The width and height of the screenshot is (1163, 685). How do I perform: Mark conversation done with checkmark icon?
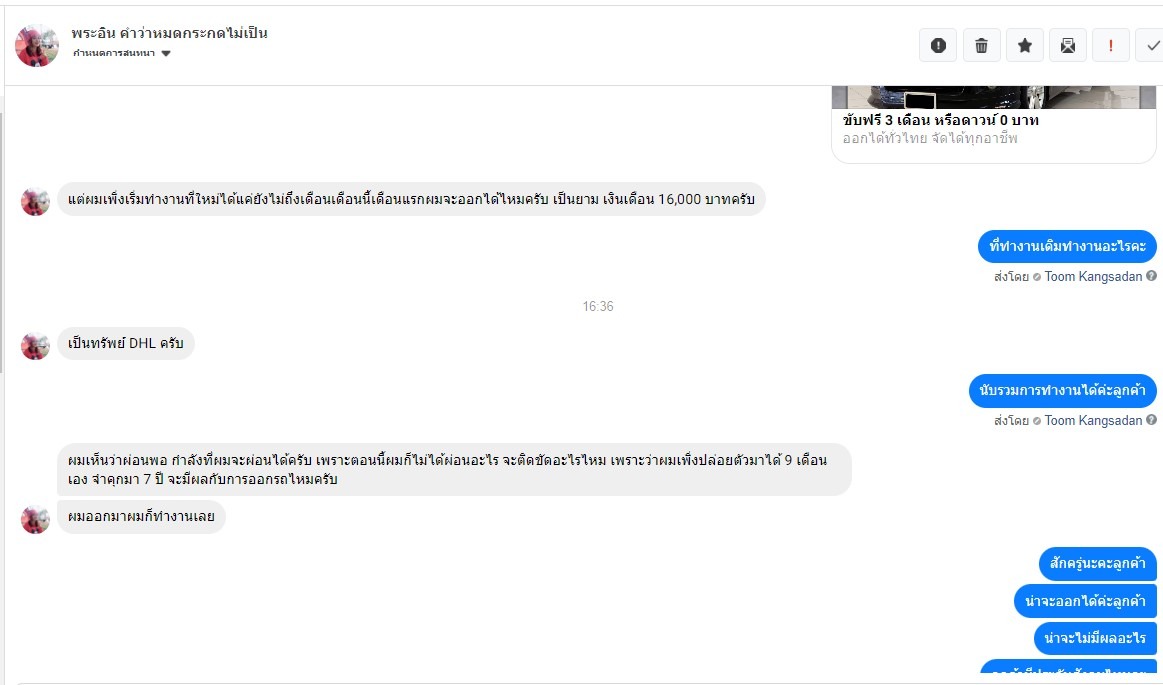point(1151,46)
